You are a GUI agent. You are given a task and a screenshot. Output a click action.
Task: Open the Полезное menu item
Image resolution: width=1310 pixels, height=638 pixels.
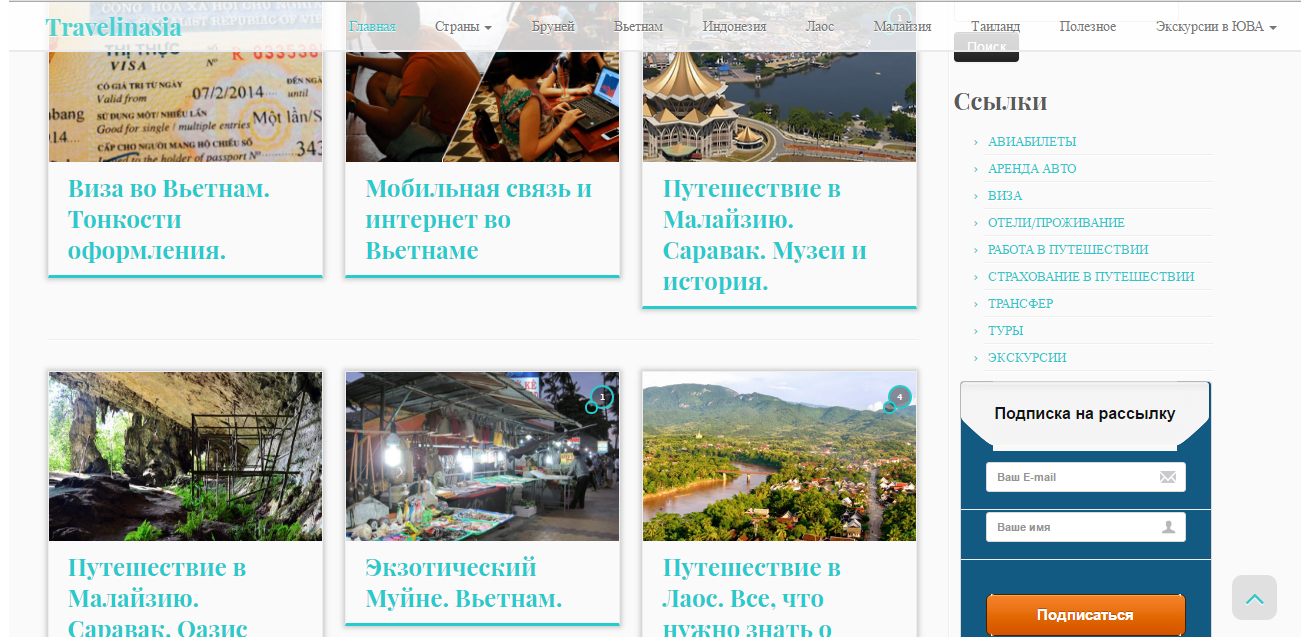coord(1088,27)
